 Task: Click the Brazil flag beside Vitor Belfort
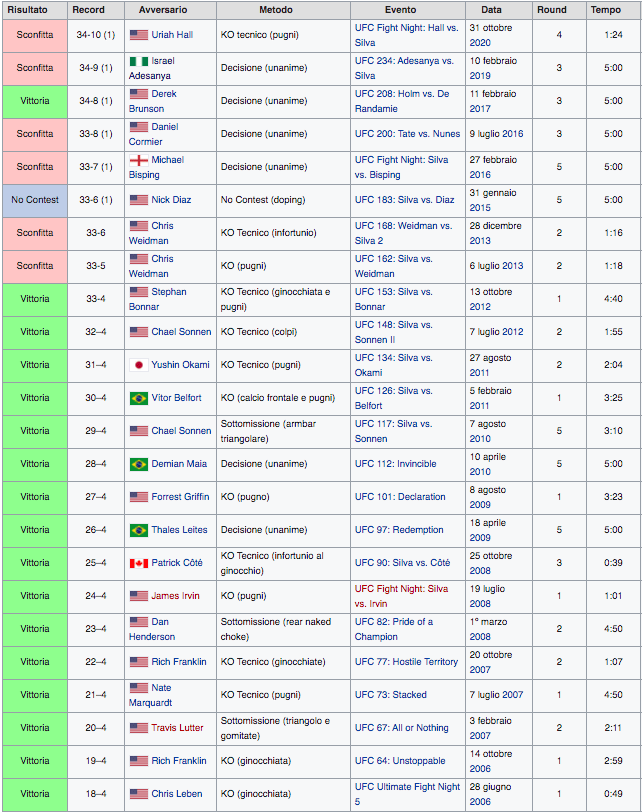(x=139, y=398)
